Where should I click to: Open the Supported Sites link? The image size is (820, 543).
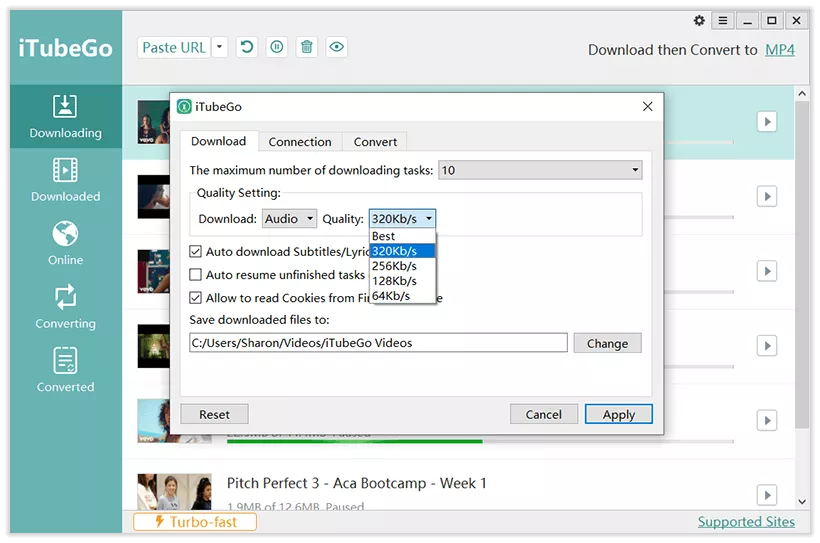pos(746,522)
